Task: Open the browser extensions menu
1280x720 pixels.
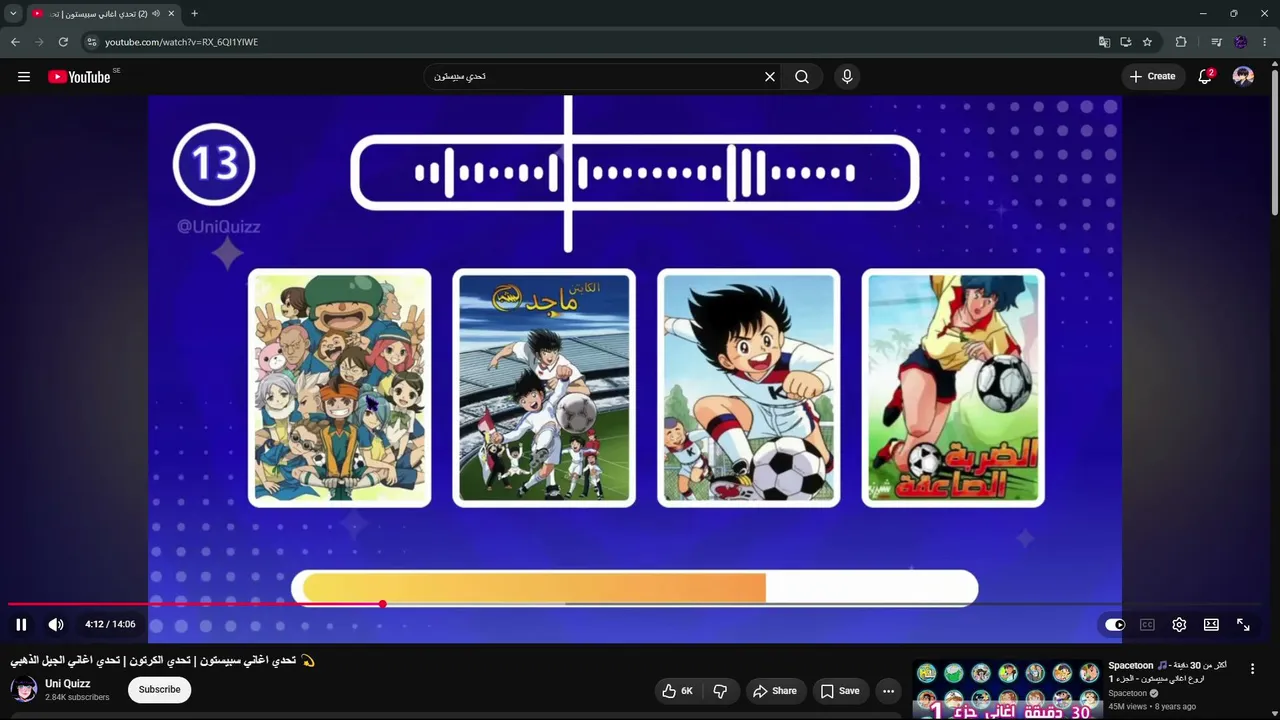Action: click(x=1181, y=42)
